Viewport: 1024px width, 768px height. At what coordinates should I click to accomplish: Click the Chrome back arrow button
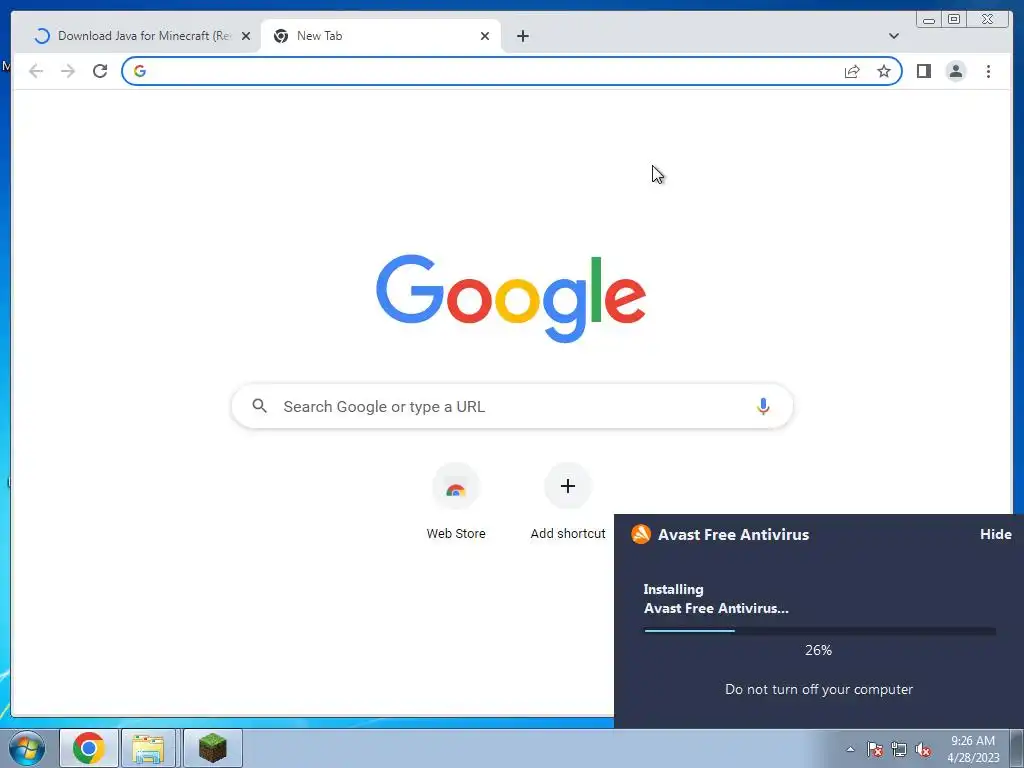pyautogui.click(x=36, y=71)
